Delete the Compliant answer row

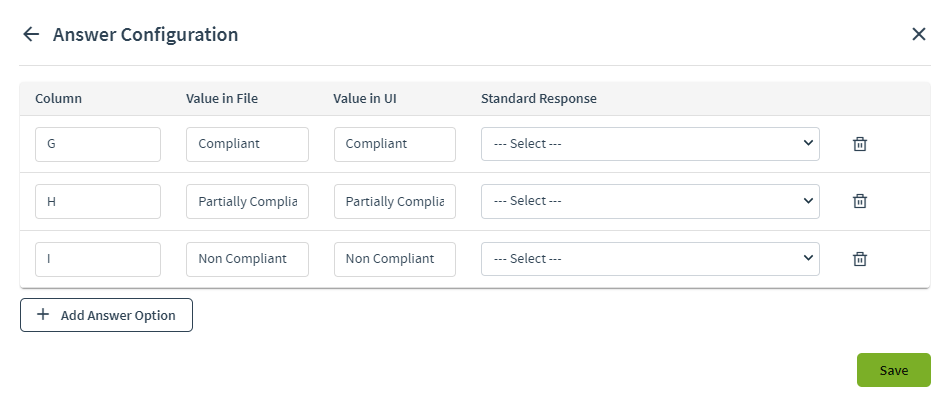(860, 144)
